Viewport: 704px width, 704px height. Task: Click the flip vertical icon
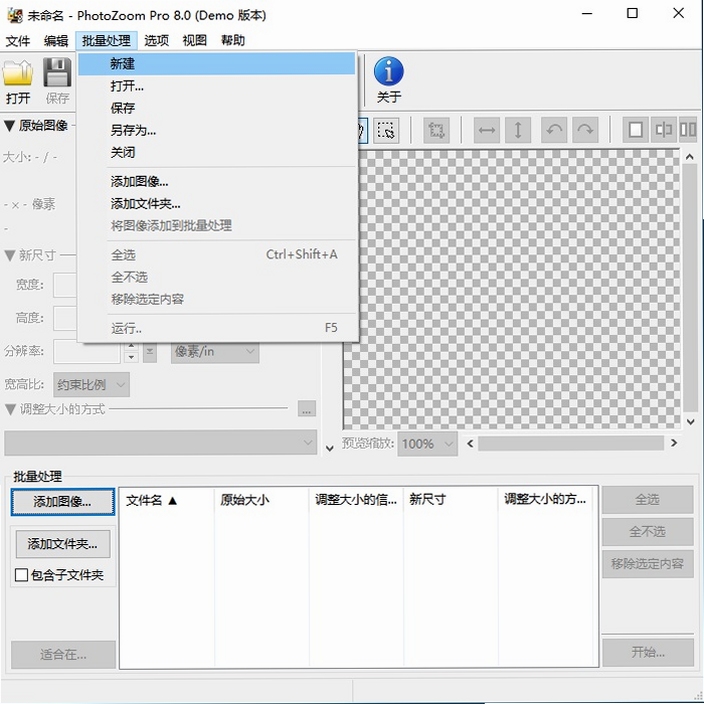tap(518, 131)
